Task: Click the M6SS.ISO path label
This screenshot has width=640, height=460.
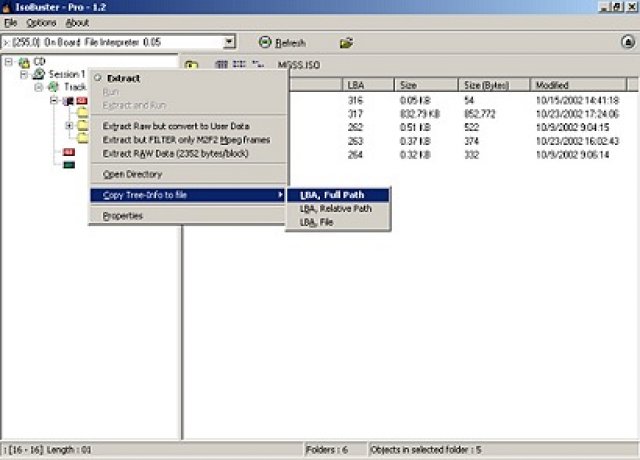Action: coord(299,65)
